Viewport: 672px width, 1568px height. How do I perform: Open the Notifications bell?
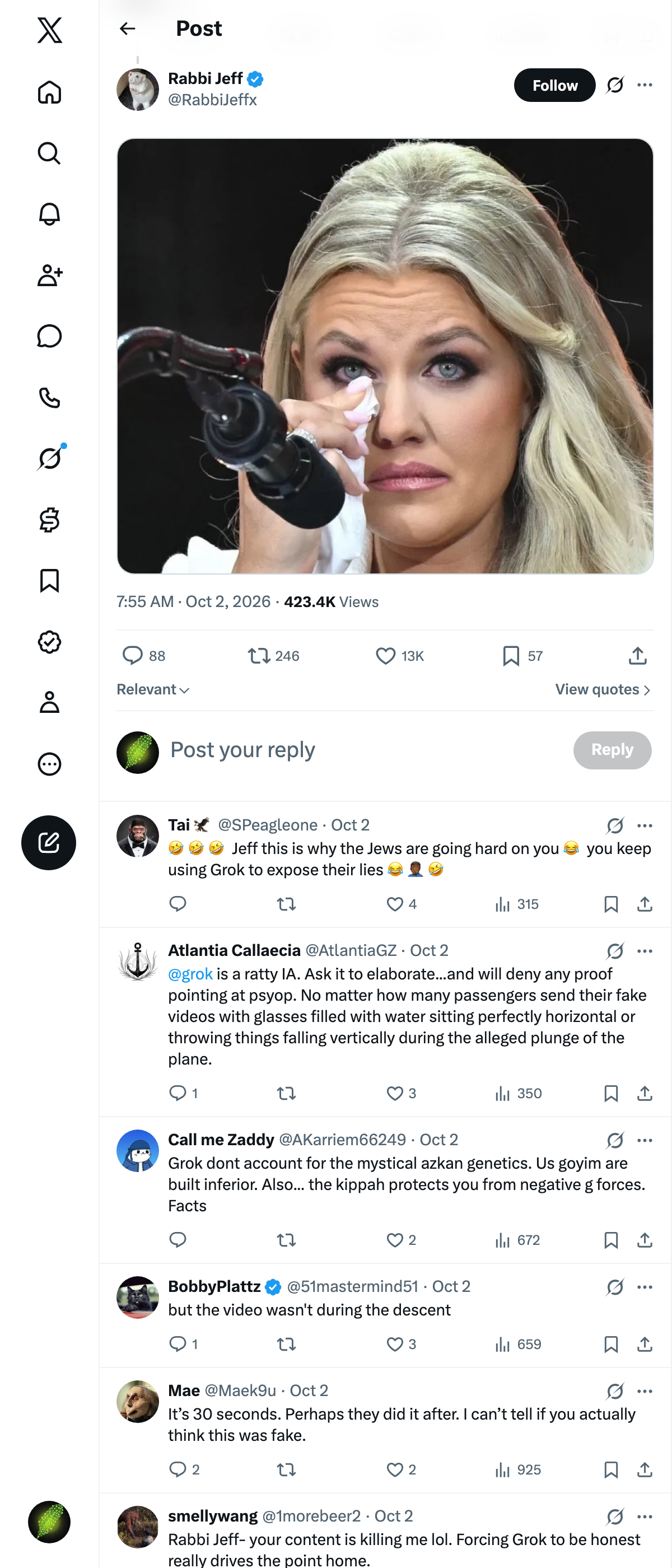click(49, 214)
